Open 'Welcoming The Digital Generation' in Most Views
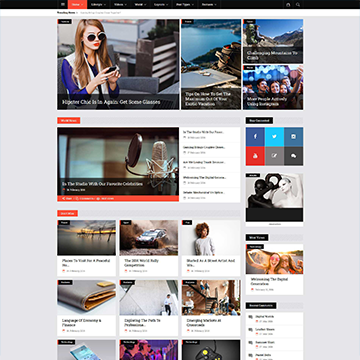 pos(269,281)
